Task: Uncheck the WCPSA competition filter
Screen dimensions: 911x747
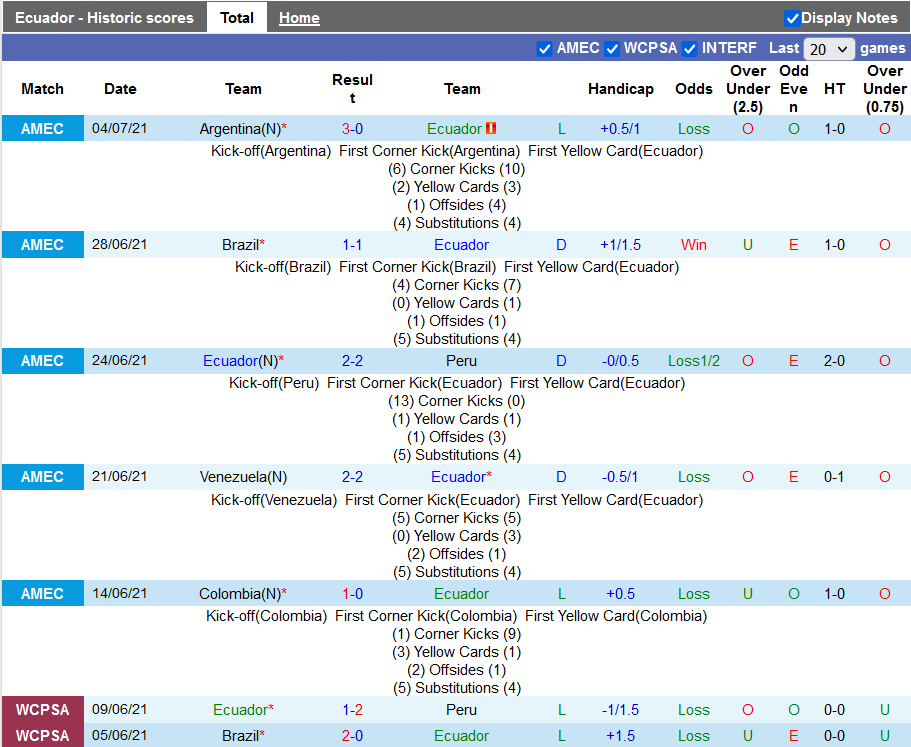Action: tap(612, 49)
